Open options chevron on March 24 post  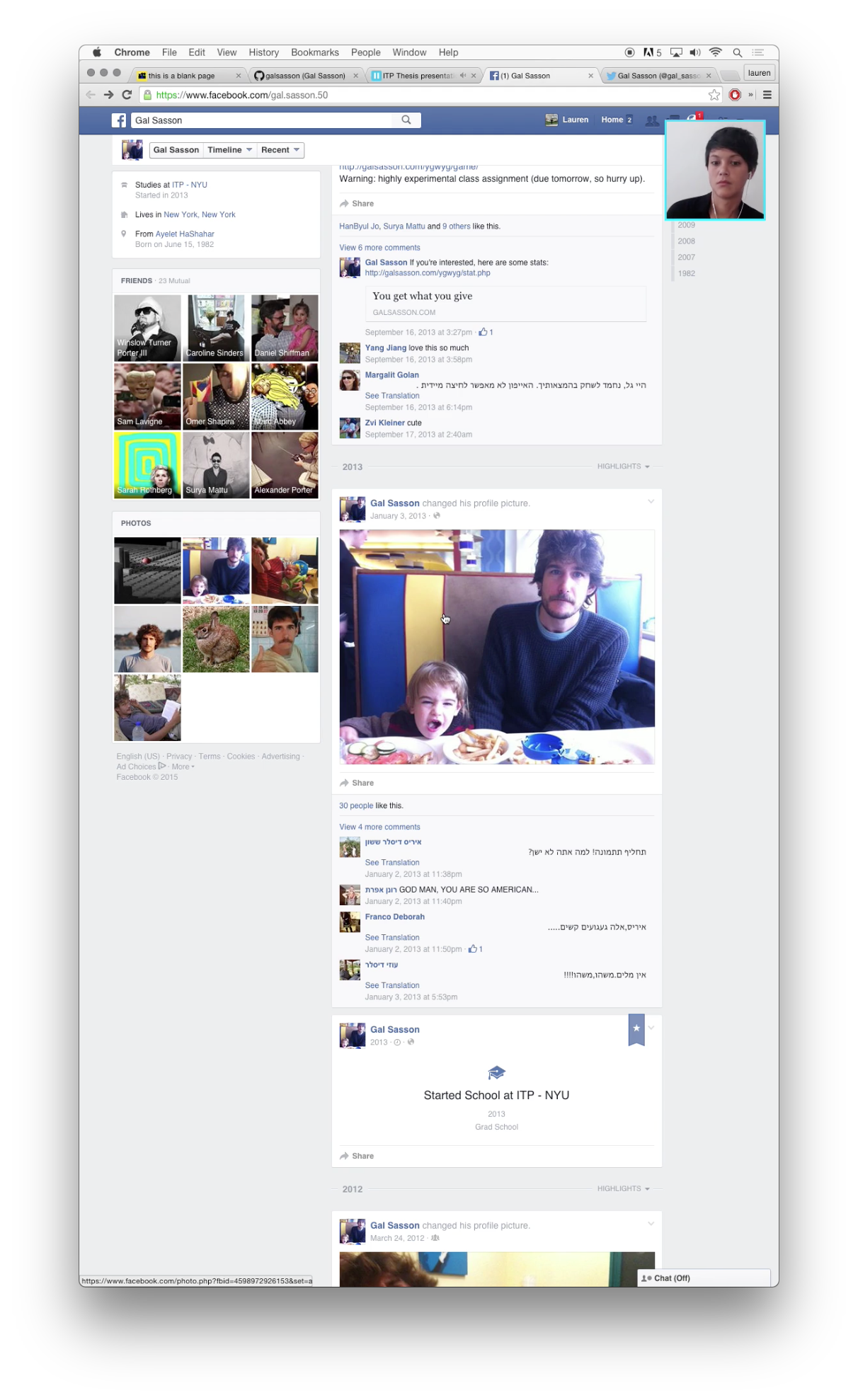click(651, 1224)
